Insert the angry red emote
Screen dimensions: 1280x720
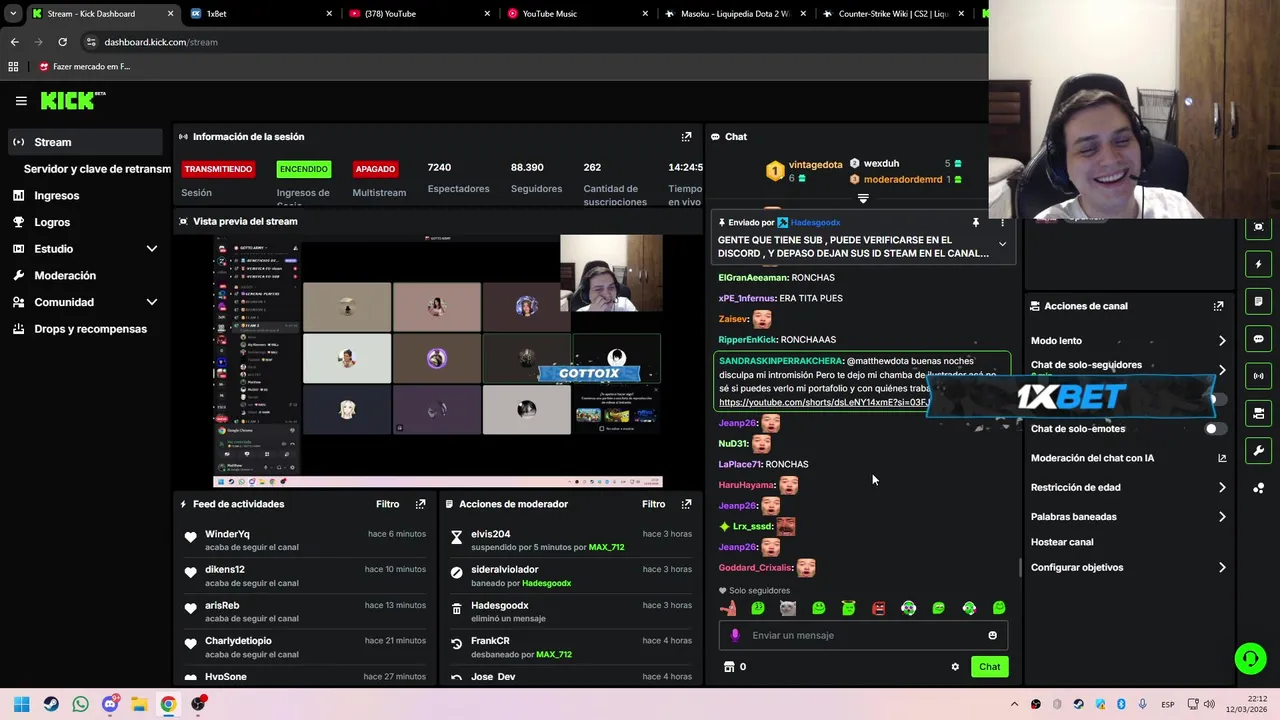(878, 608)
